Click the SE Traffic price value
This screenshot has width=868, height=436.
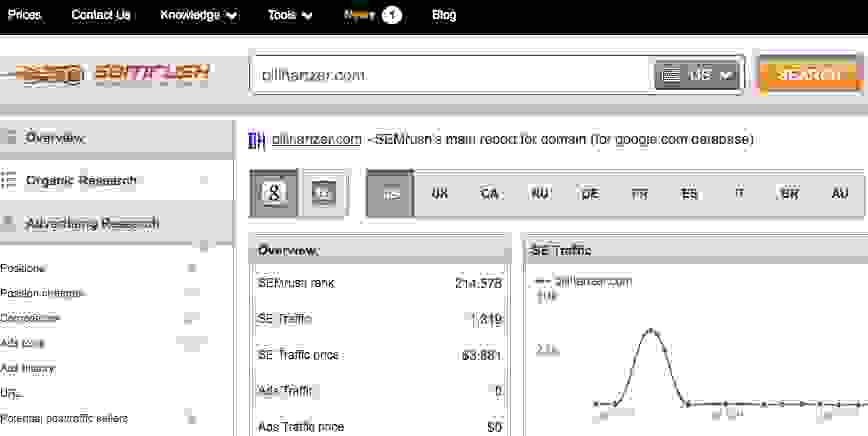coord(482,355)
